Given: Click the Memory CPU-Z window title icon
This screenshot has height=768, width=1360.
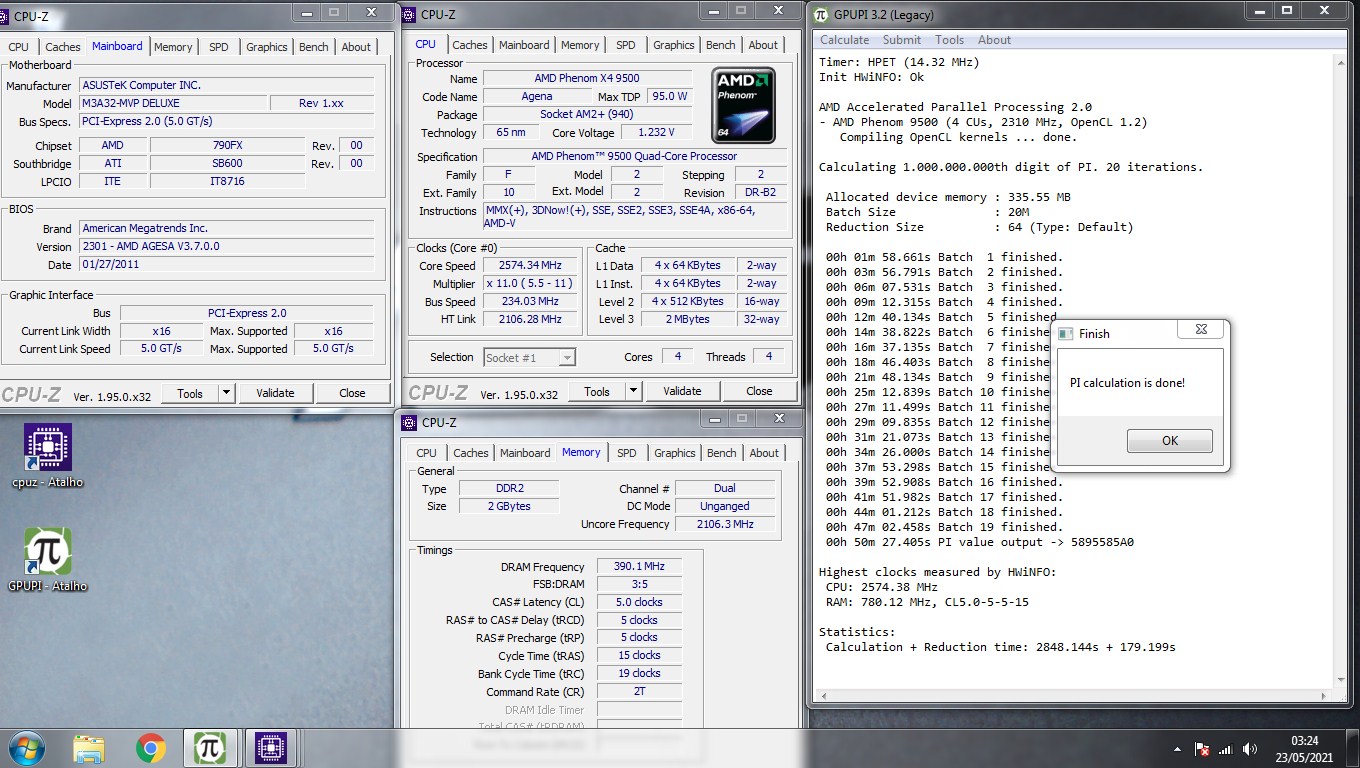Looking at the screenshot, I should coord(409,423).
